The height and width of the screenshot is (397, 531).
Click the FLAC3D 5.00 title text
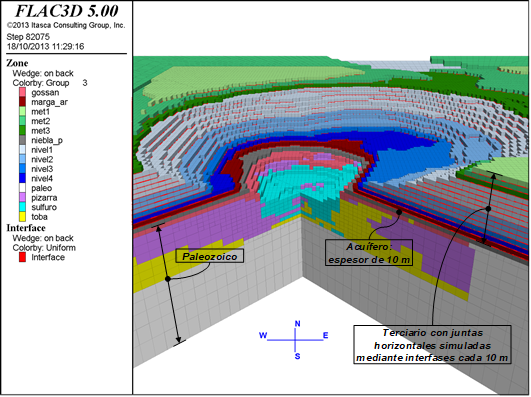[67, 11]
